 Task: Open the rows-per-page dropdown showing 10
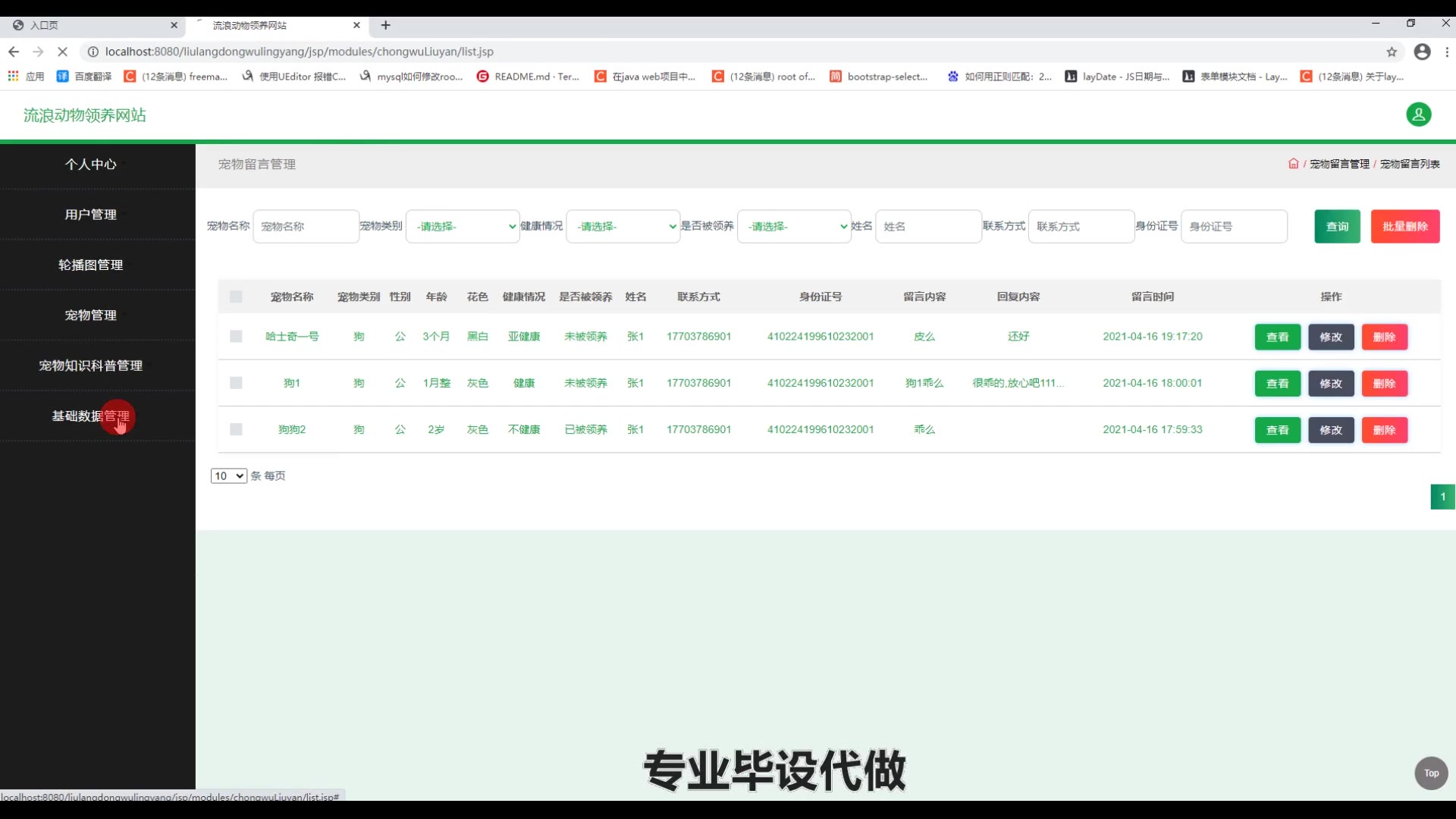point(228,475)
